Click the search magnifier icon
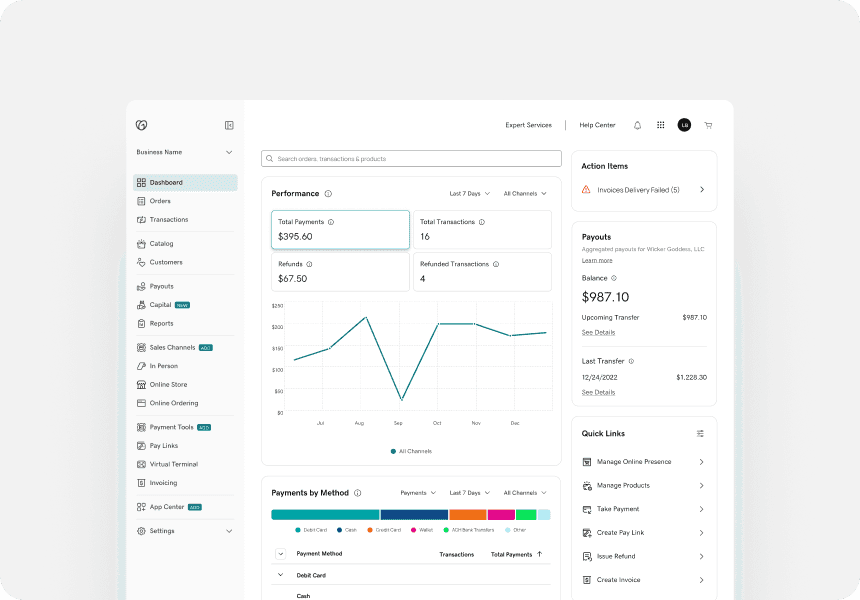Viewport: 860px width, 600px height. point(269,159)
